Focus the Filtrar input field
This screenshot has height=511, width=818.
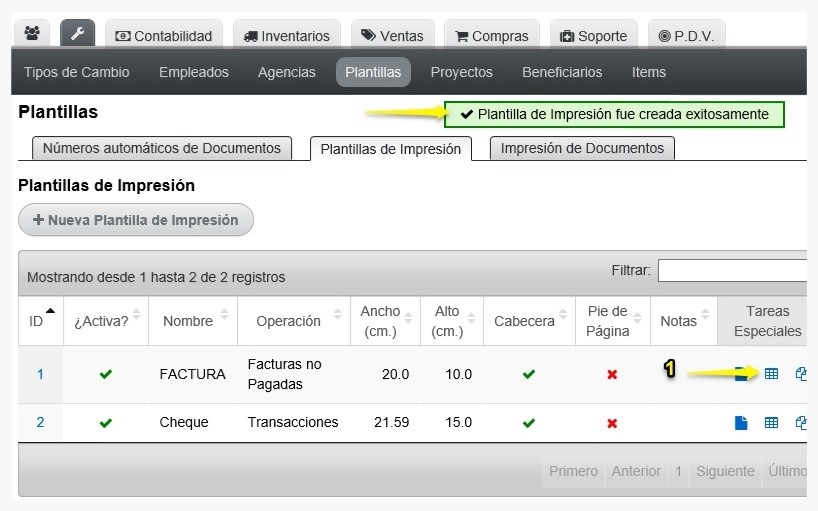[732, 270]
